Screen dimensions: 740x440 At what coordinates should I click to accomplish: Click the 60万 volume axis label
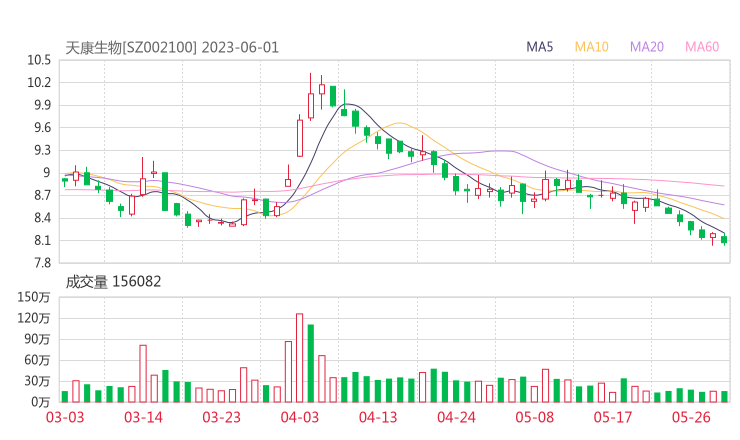[37, 360]
